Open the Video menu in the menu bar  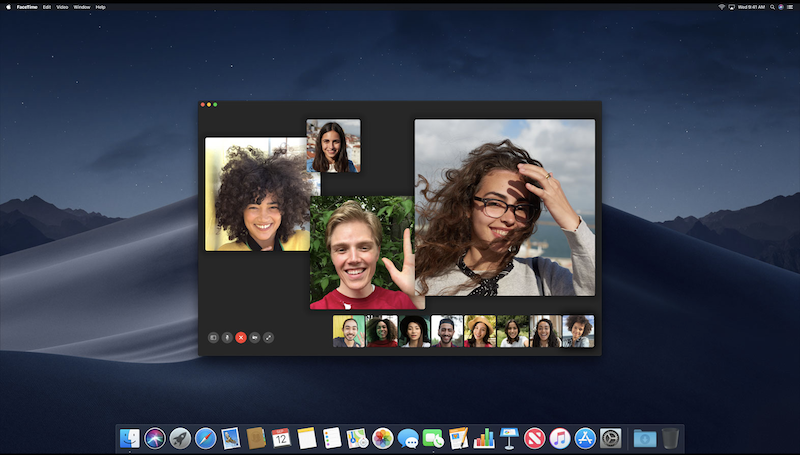pyautogui.click(x=63, y=7)
